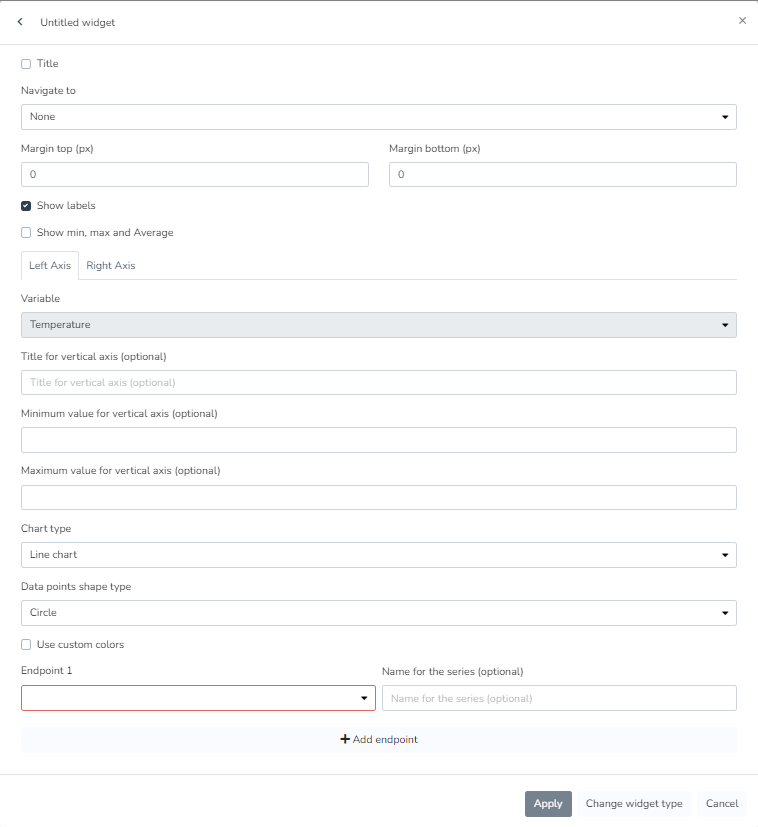Open the Endpoint 1 dropdown
Image resolution: width=758 pixels, height=827 pixels.
tap(198, 698)
